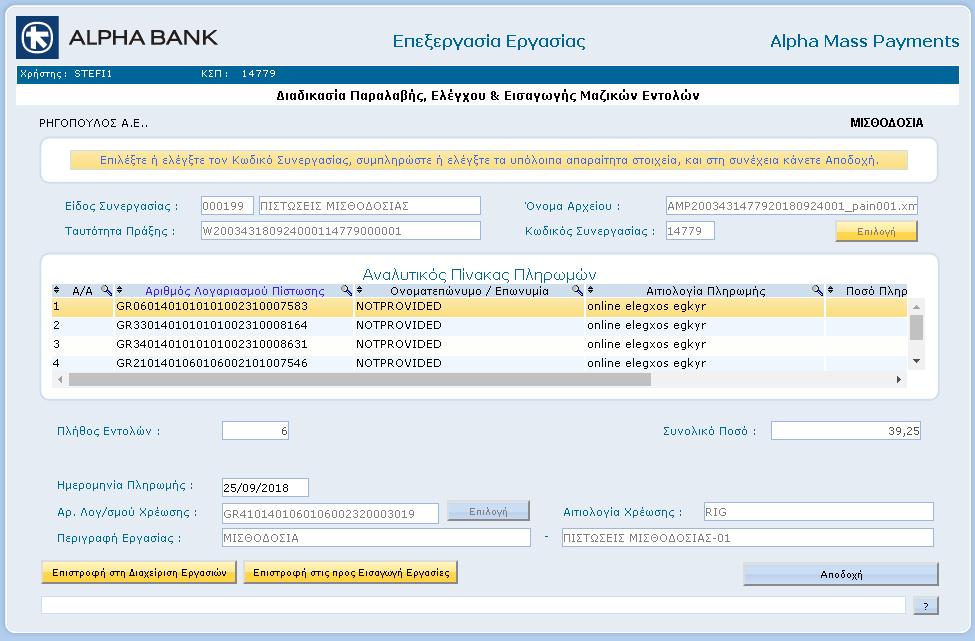The height and width of the screenshot is (641, 975).
Task: Click NOTPROVIDED in row 3
Action: coord(399,344)
